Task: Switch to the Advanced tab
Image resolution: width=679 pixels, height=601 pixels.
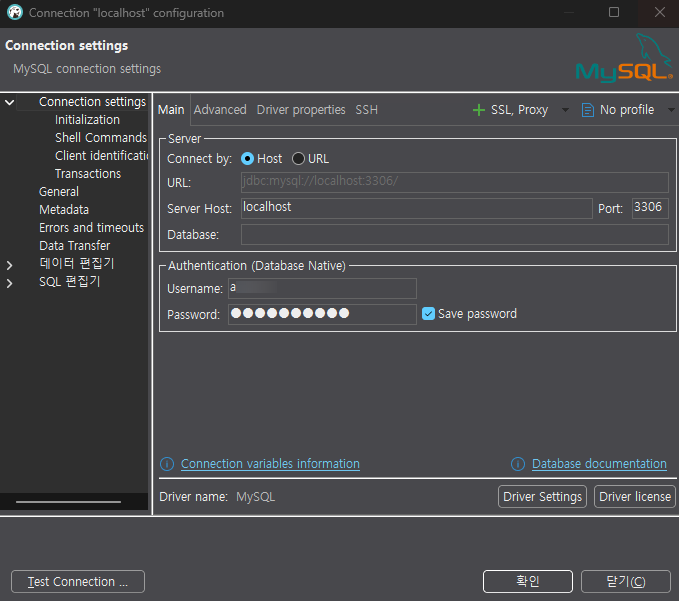Action: pos(220,110)
